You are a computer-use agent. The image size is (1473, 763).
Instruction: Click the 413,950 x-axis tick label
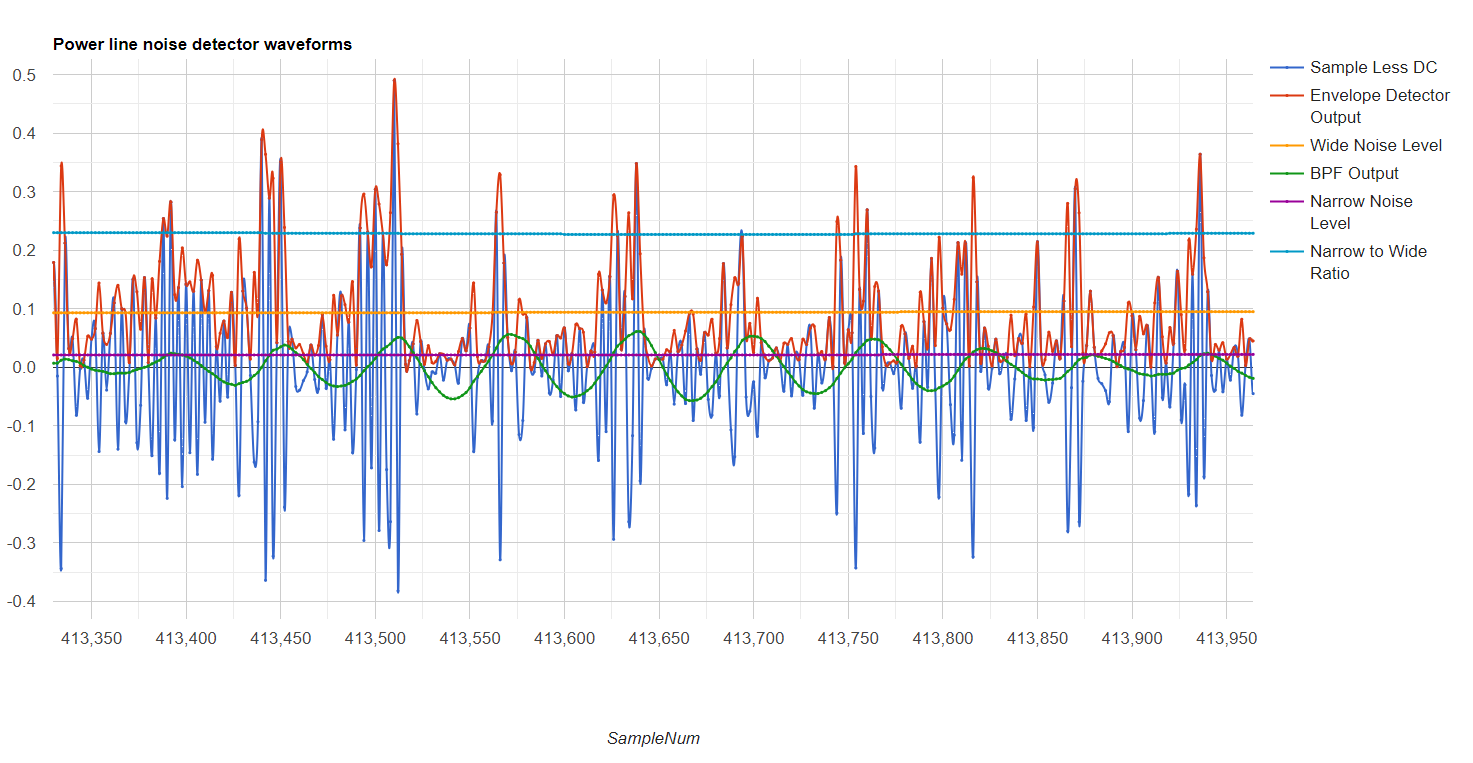[x=1226, y=637]
